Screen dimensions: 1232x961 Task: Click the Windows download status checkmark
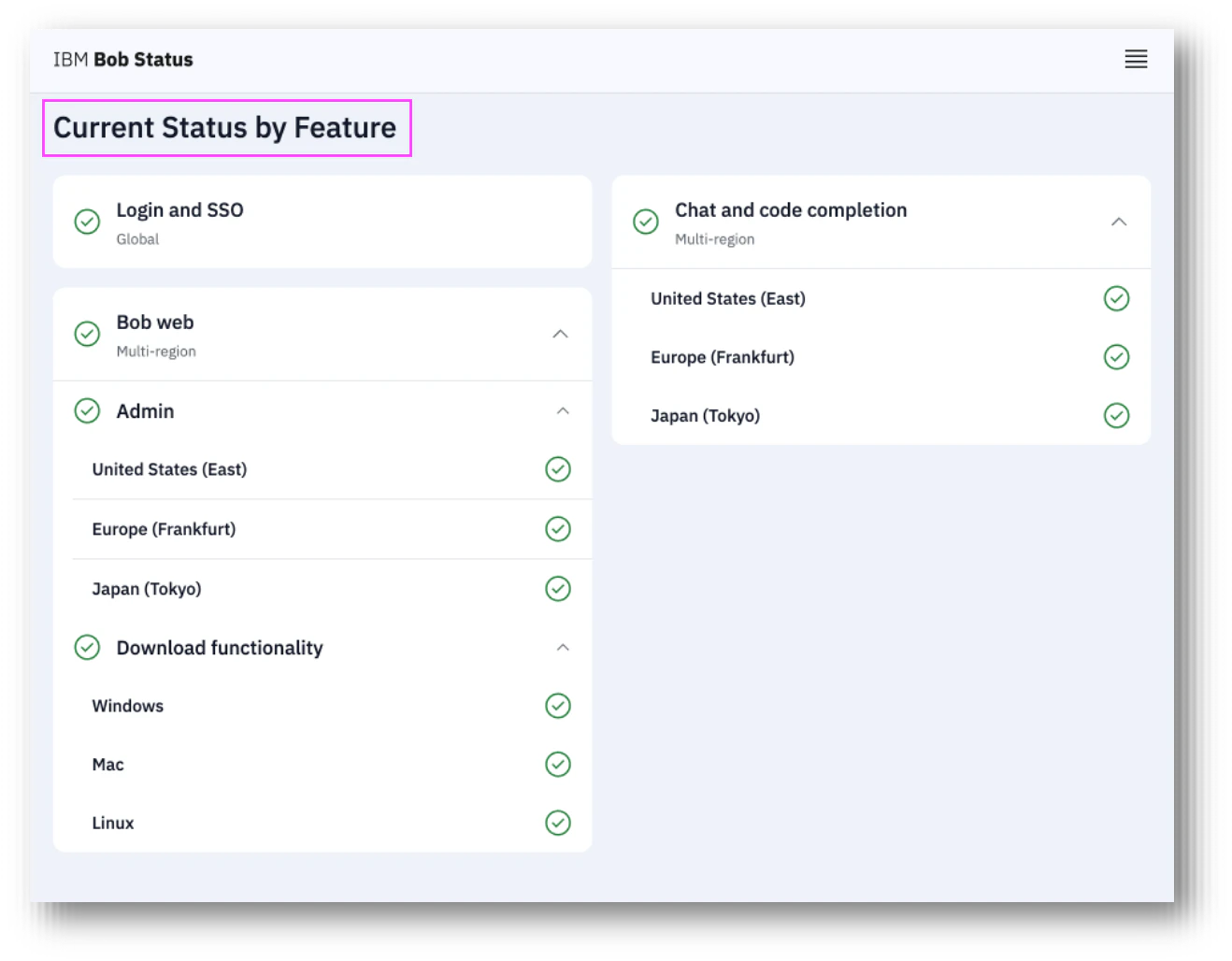click(558, 706)
